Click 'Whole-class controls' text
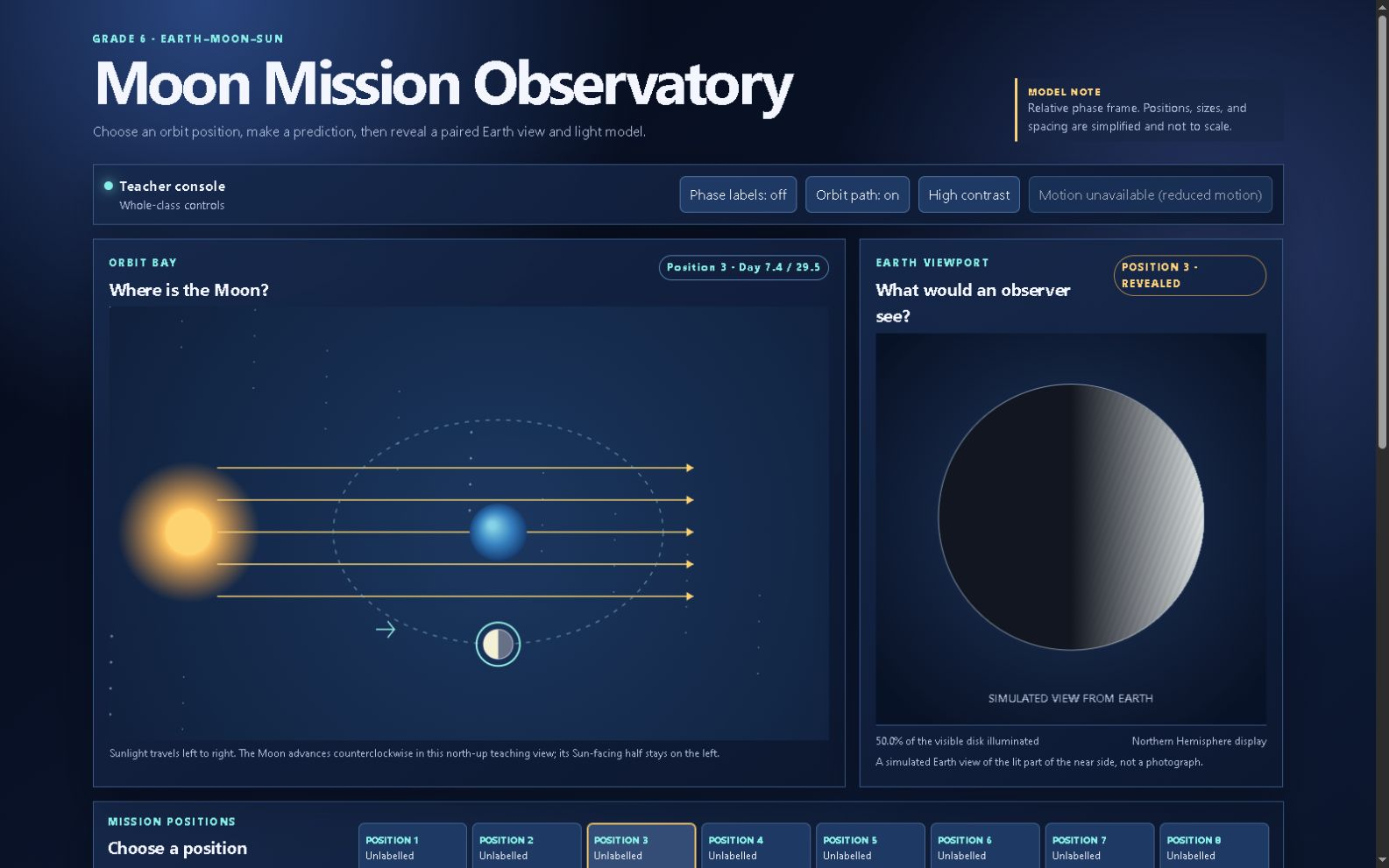This screenshot has height=868, width=1389. click(172, 205)
